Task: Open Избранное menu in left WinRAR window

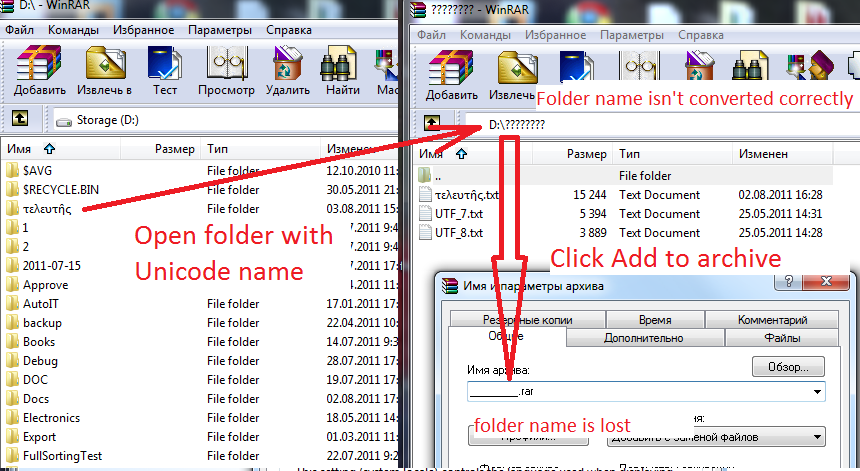Action: coord(143,30)
